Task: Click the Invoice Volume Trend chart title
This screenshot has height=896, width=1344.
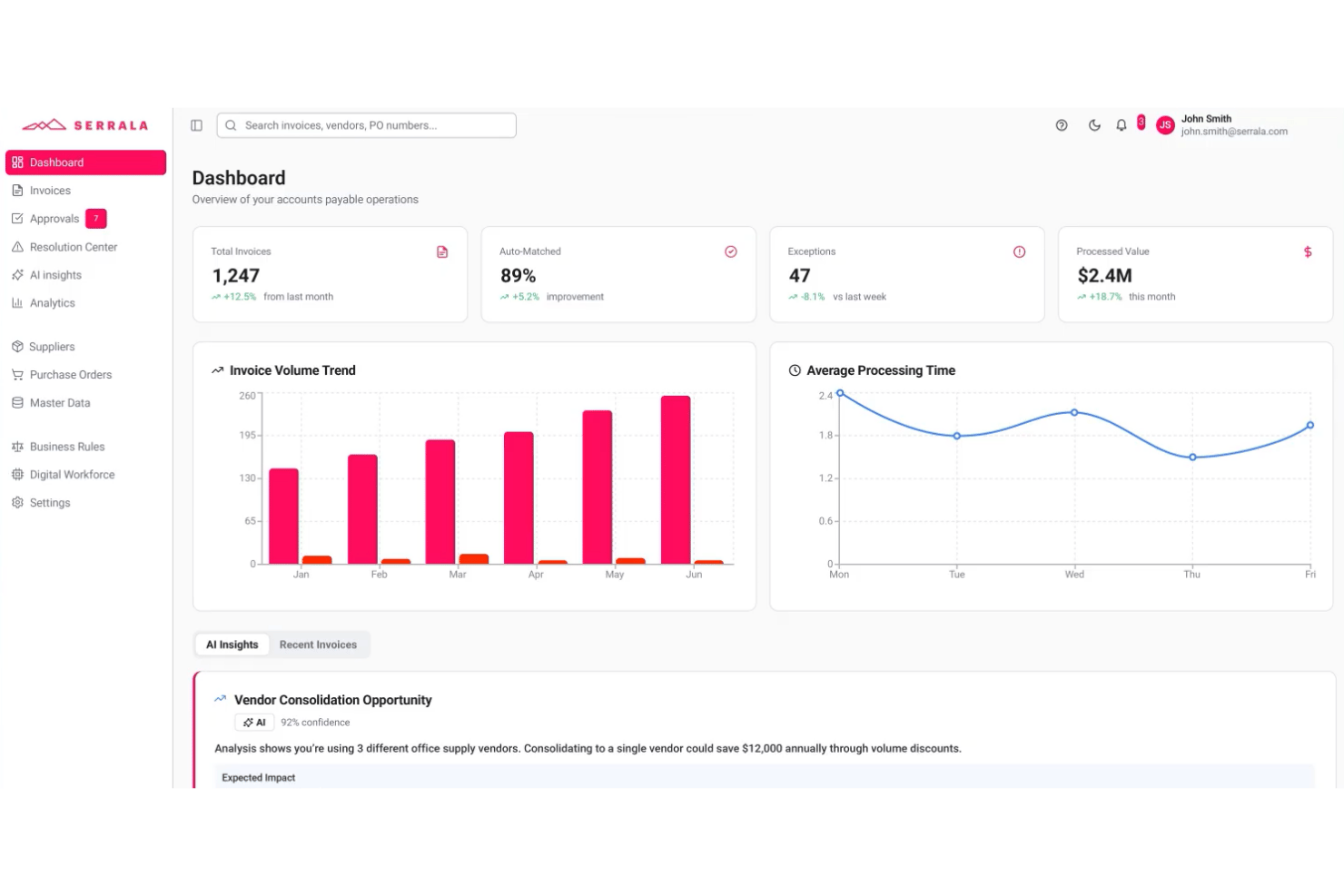Action: (x=292, y=370)
